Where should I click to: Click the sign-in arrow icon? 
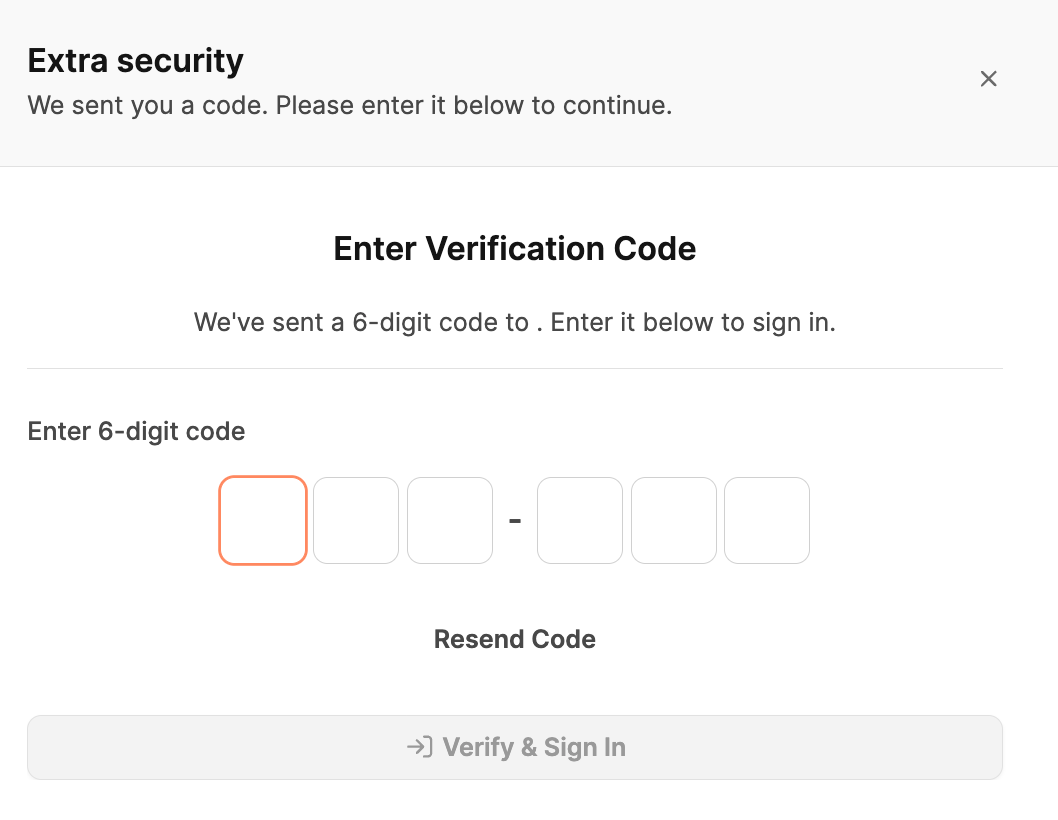click(419, 747)
